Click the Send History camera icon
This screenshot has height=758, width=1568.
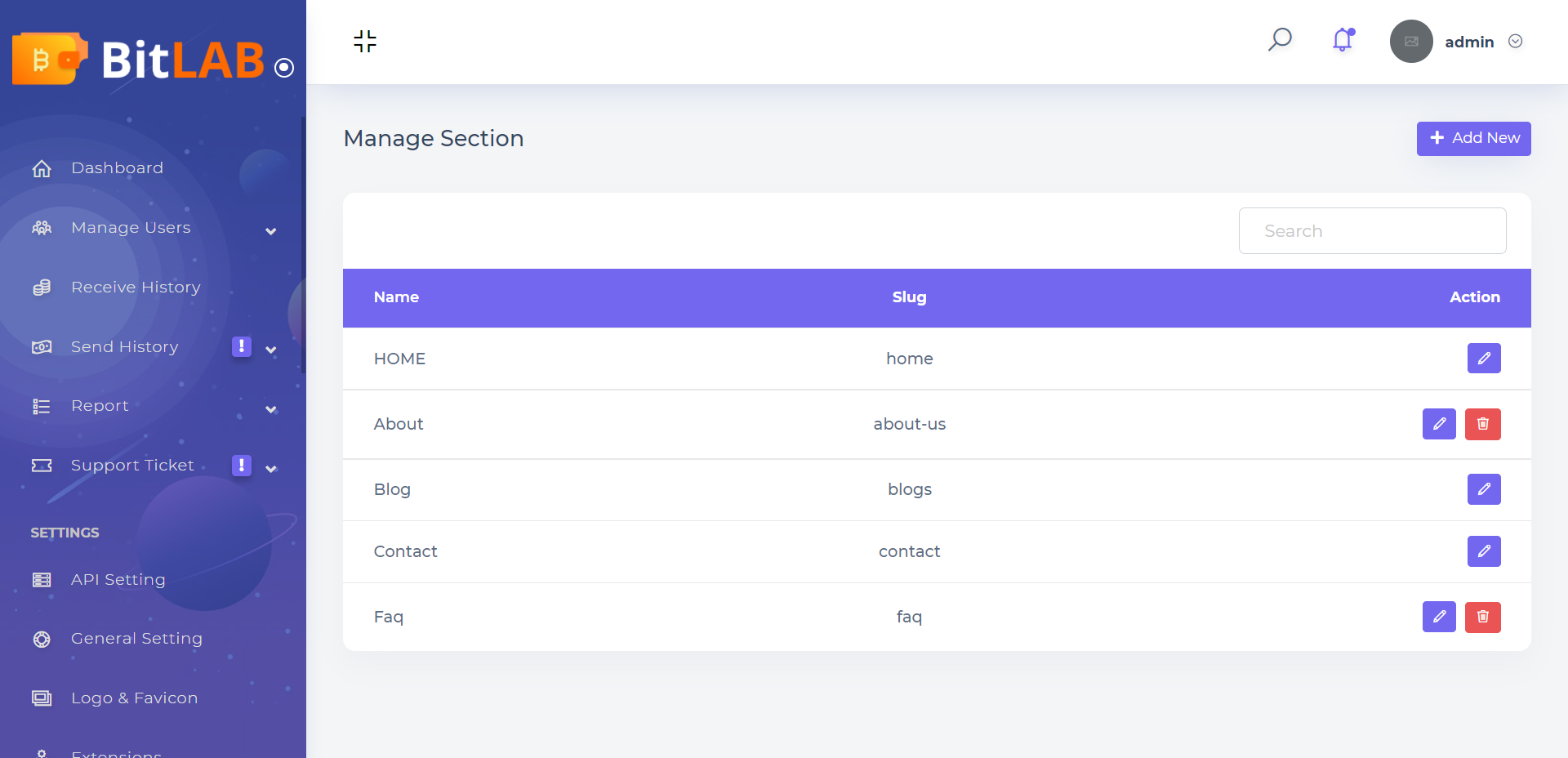tap(42, 346)
